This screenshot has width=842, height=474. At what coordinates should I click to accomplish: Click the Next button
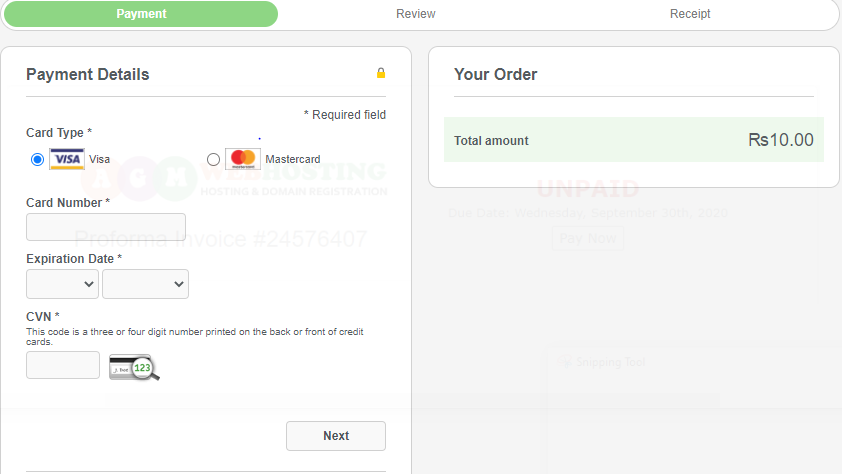click(336, 436)
